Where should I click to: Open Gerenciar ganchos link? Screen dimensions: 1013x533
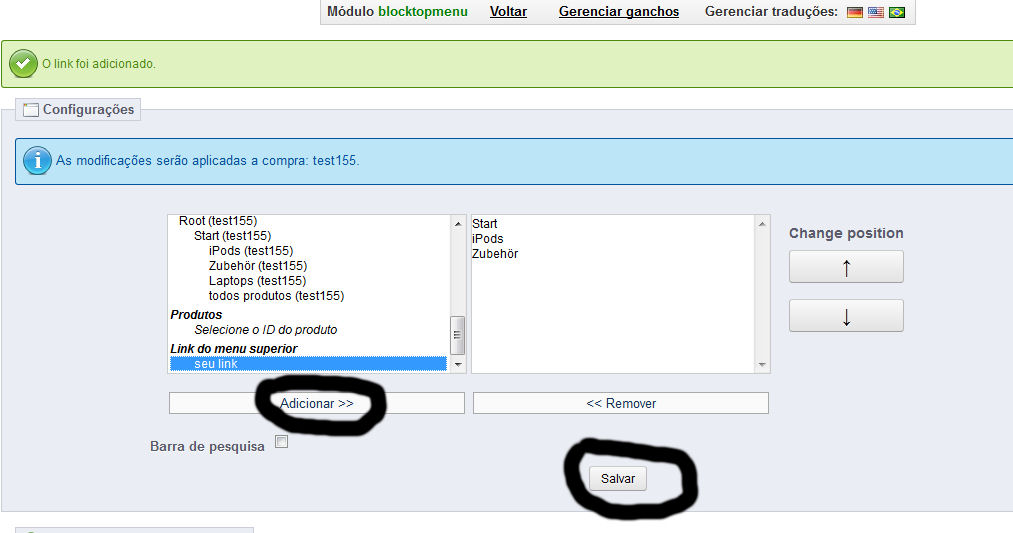619,12
